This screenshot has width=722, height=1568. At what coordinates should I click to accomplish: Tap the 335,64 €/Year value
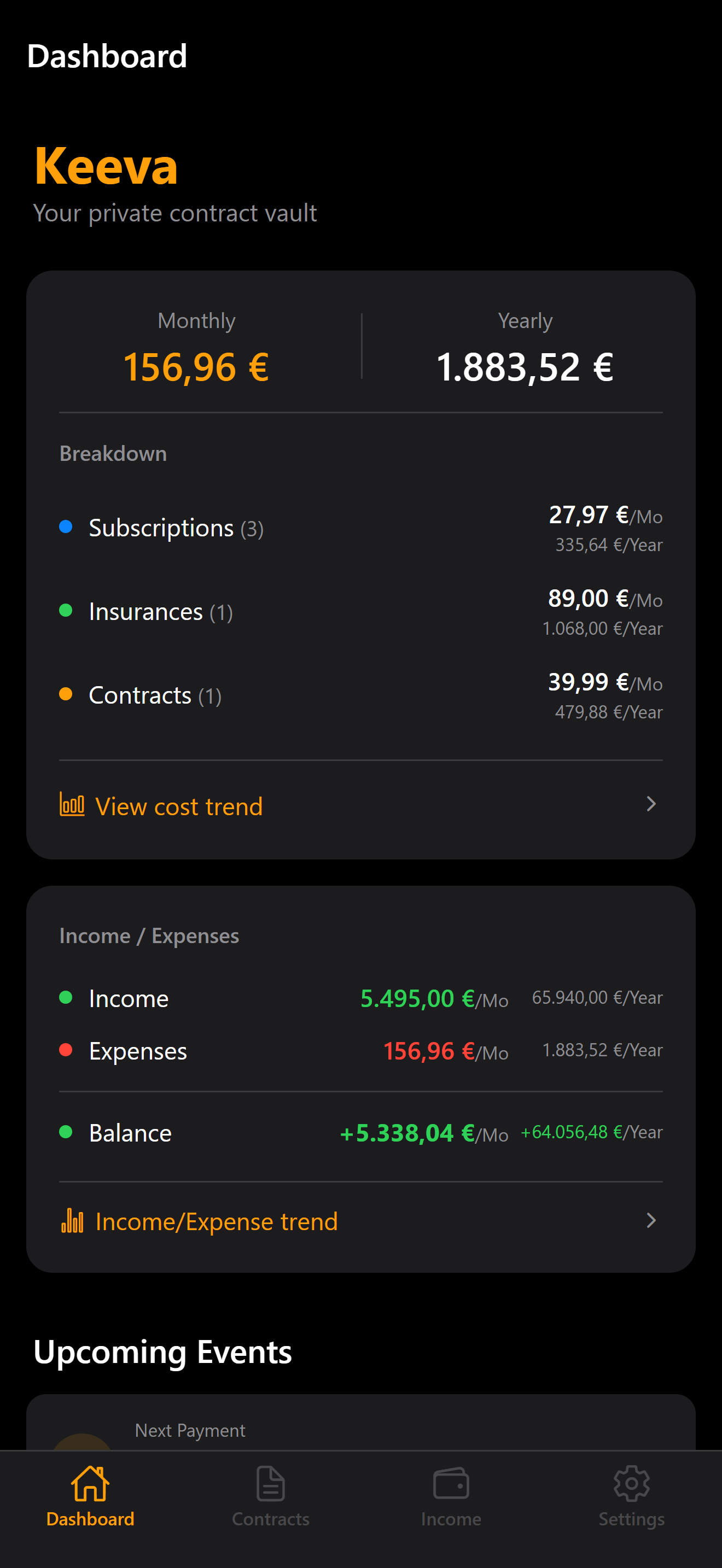(x=609, y=545)
